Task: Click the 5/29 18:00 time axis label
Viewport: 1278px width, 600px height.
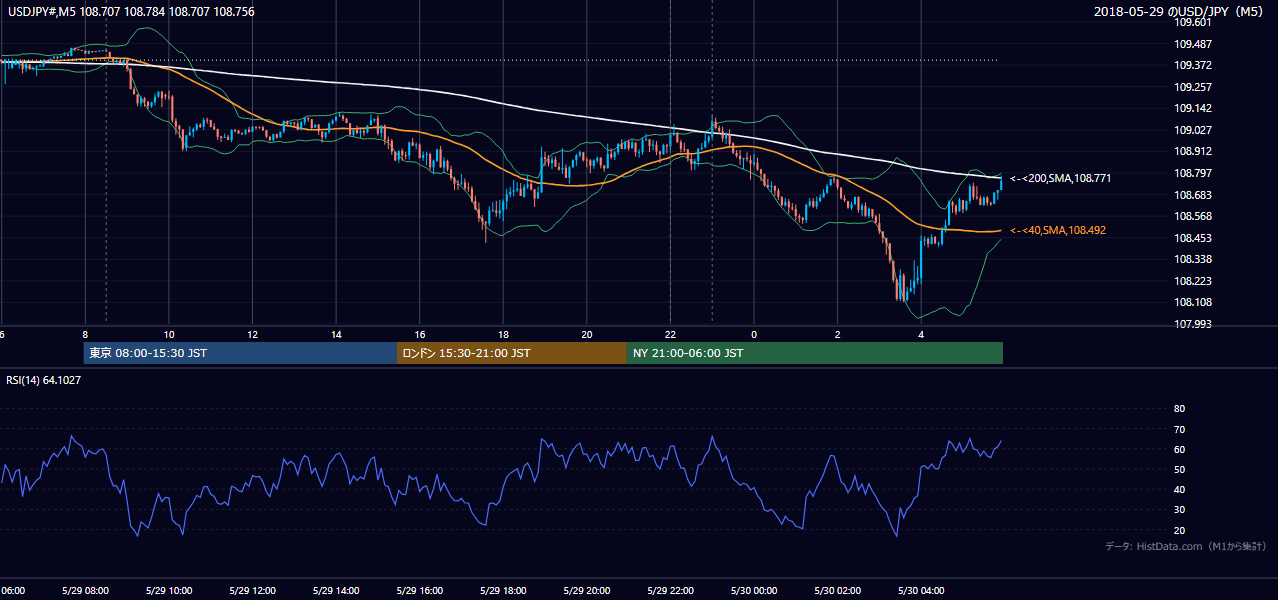Action: [503, 590]
